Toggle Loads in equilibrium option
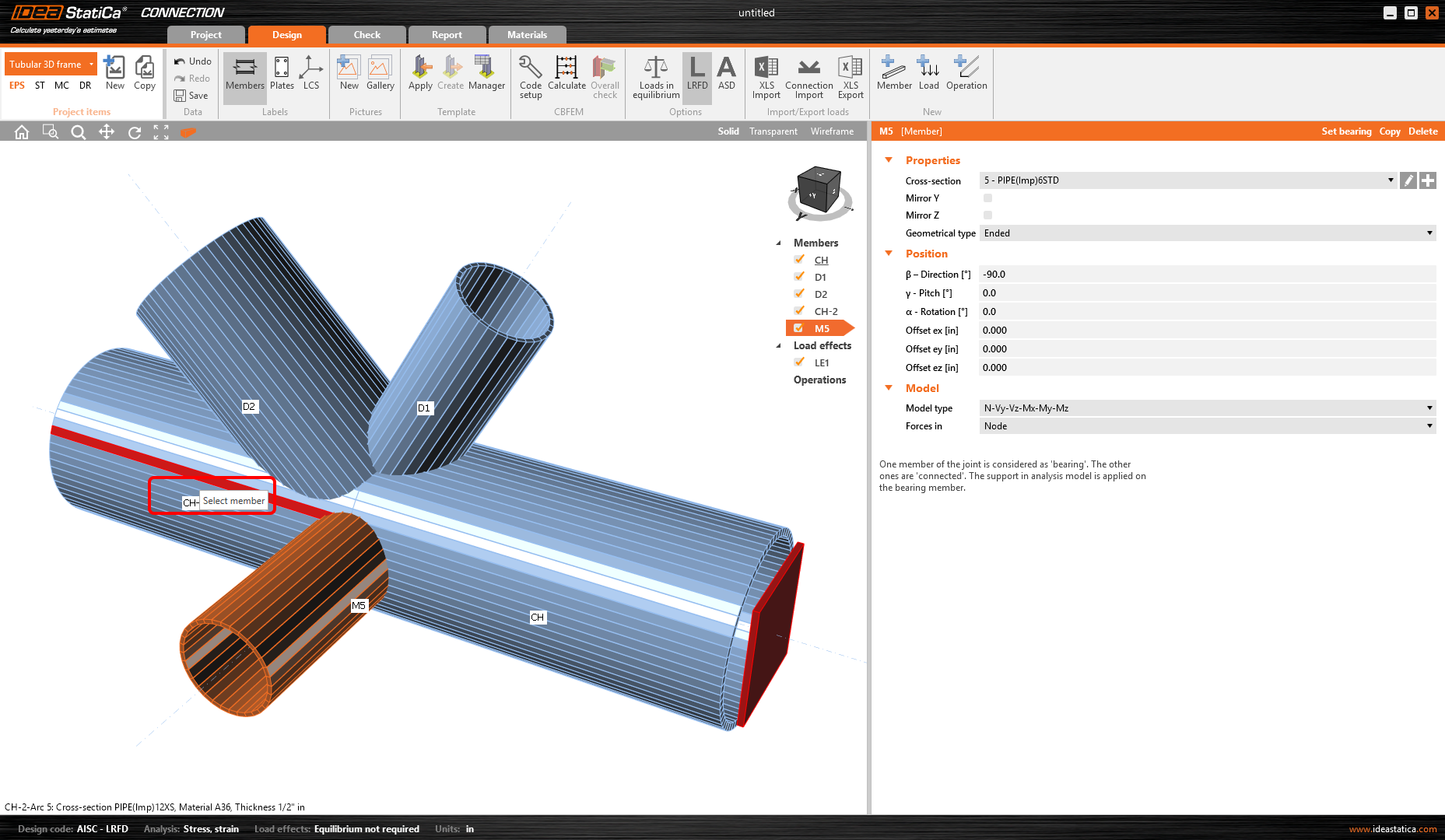 pyautogui.click(x=656, y=76)
